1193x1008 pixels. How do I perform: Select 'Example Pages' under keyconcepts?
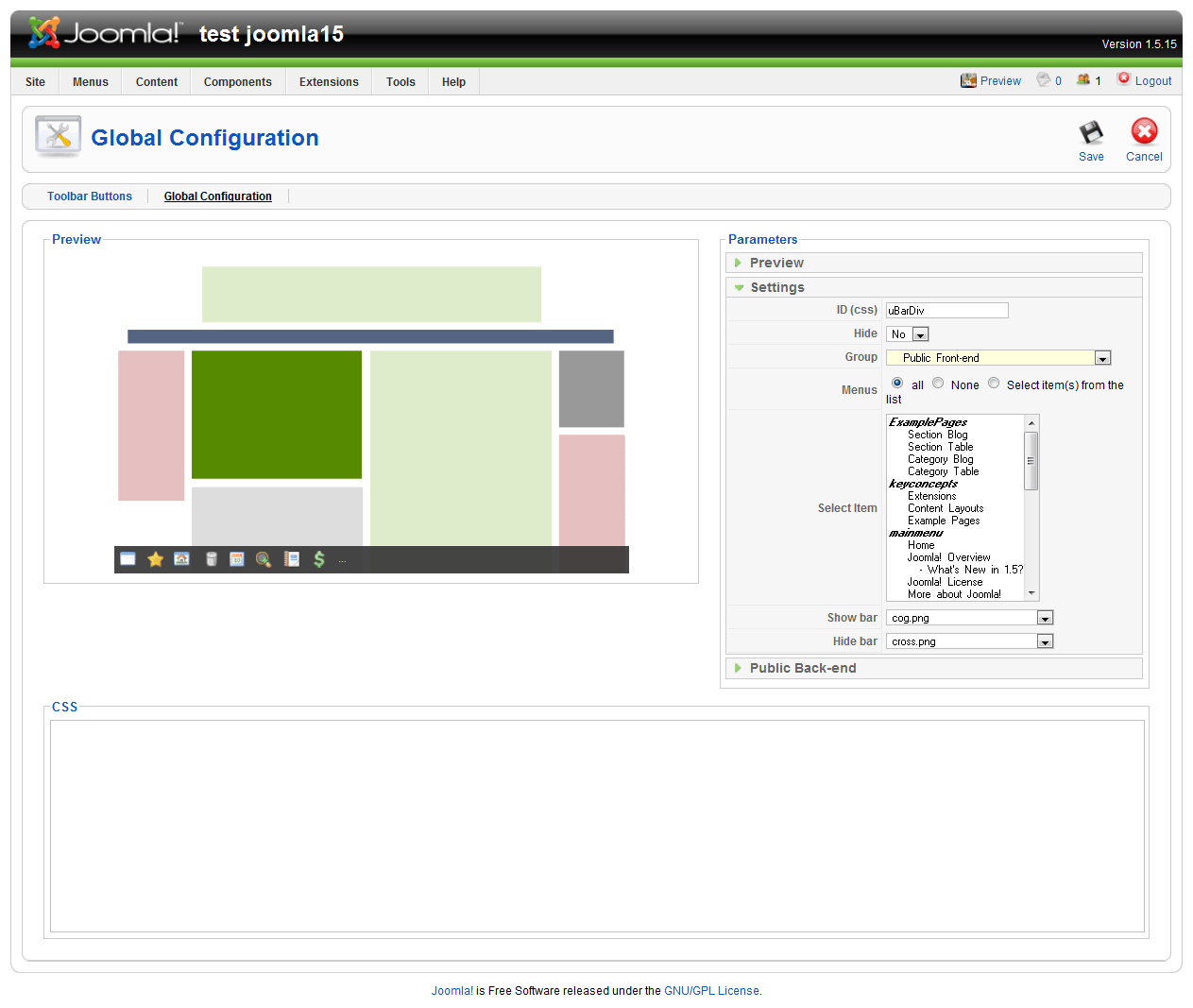coord(944,521)
